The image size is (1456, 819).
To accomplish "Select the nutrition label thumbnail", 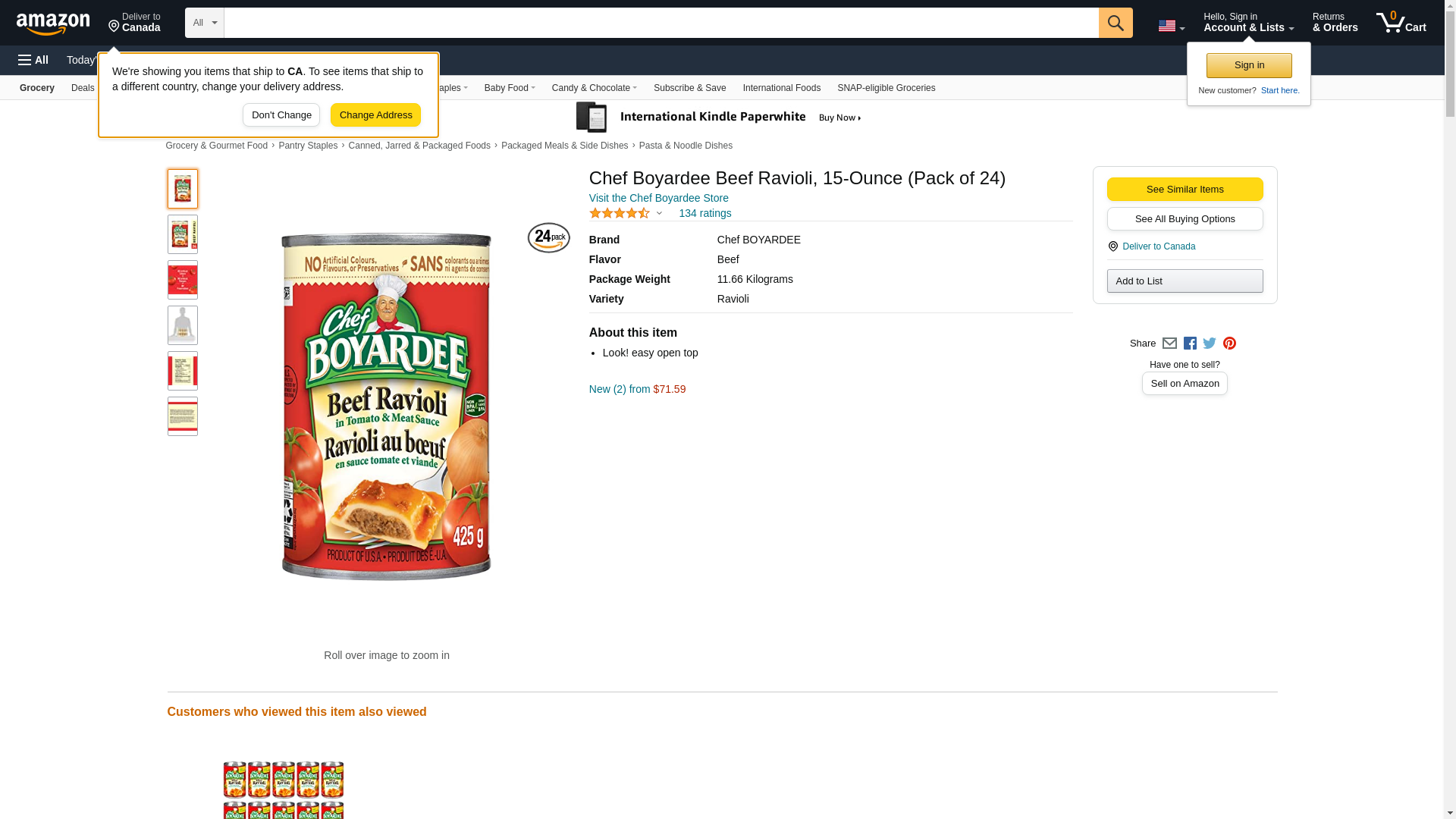I will [183, 371].
